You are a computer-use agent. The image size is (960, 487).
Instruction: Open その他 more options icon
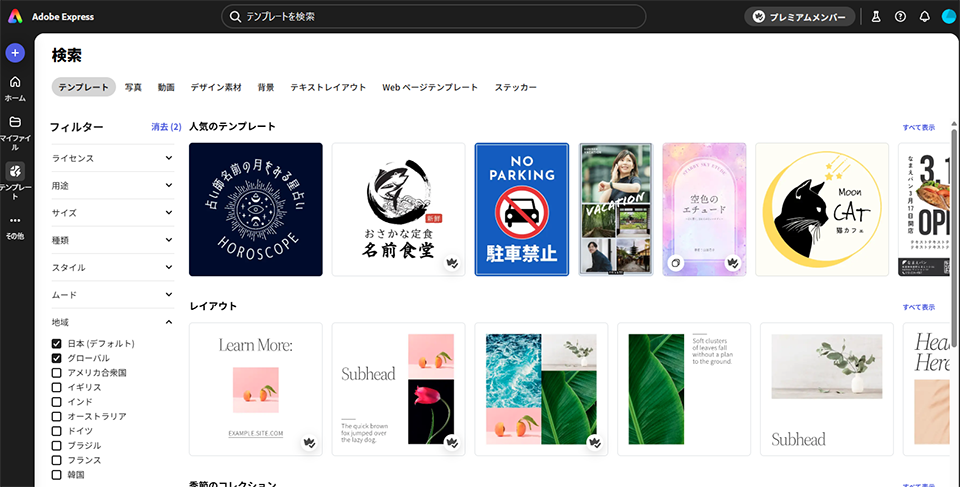(15, 221)
